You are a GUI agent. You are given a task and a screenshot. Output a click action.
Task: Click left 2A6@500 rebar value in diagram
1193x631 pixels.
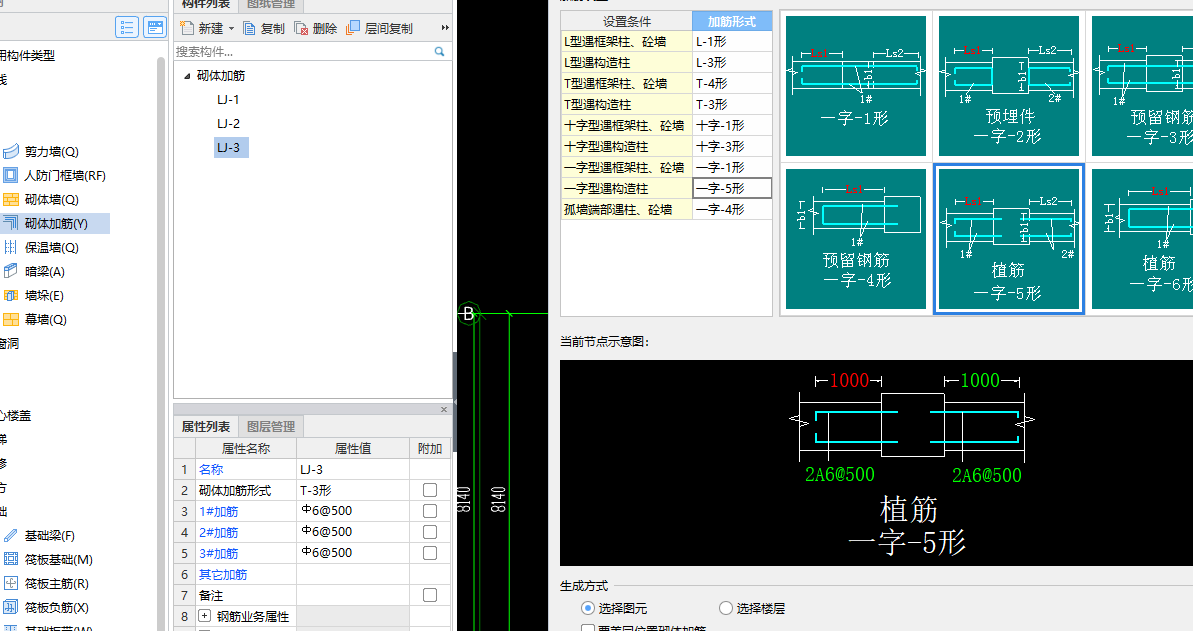pos(840,474)
